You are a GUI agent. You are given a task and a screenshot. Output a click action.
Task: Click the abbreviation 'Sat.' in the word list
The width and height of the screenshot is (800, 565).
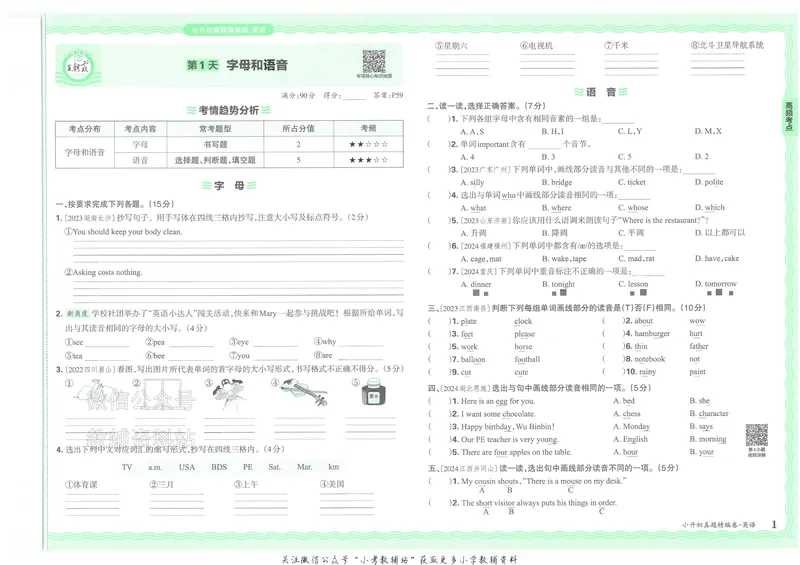274,467
